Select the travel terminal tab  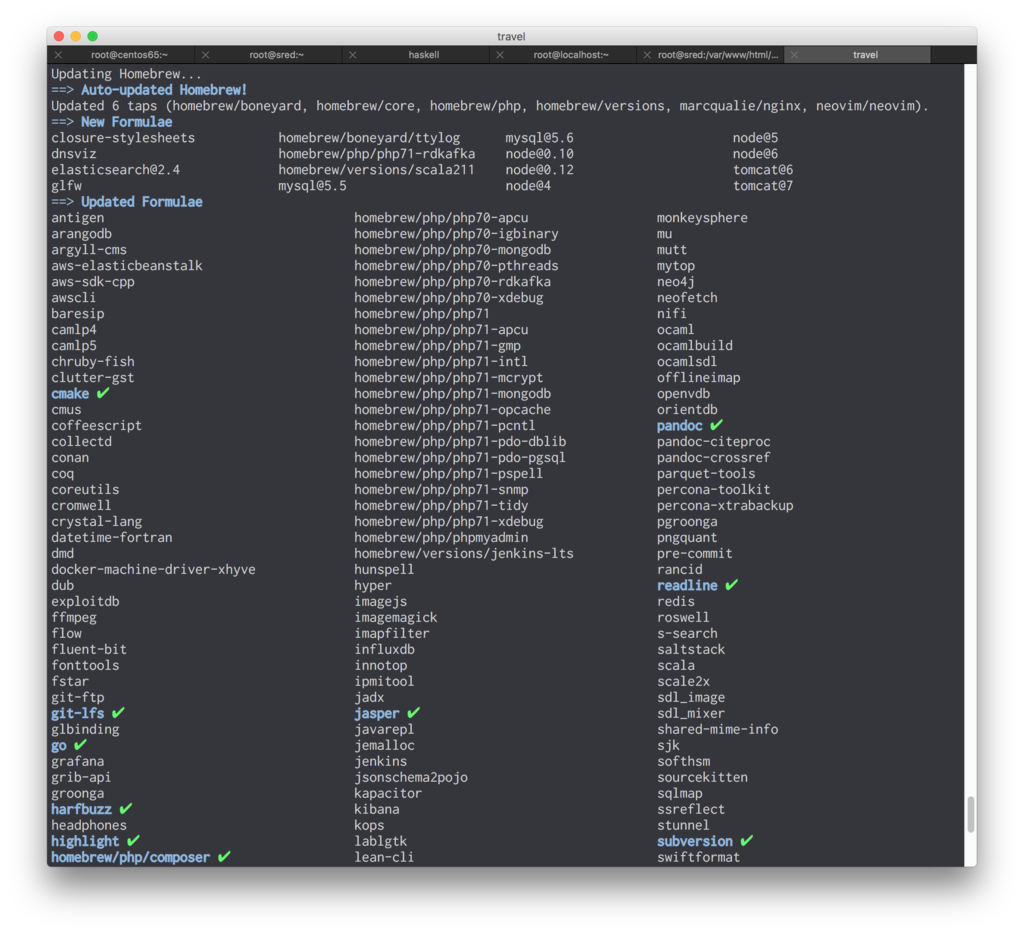(x=865, y=55)
